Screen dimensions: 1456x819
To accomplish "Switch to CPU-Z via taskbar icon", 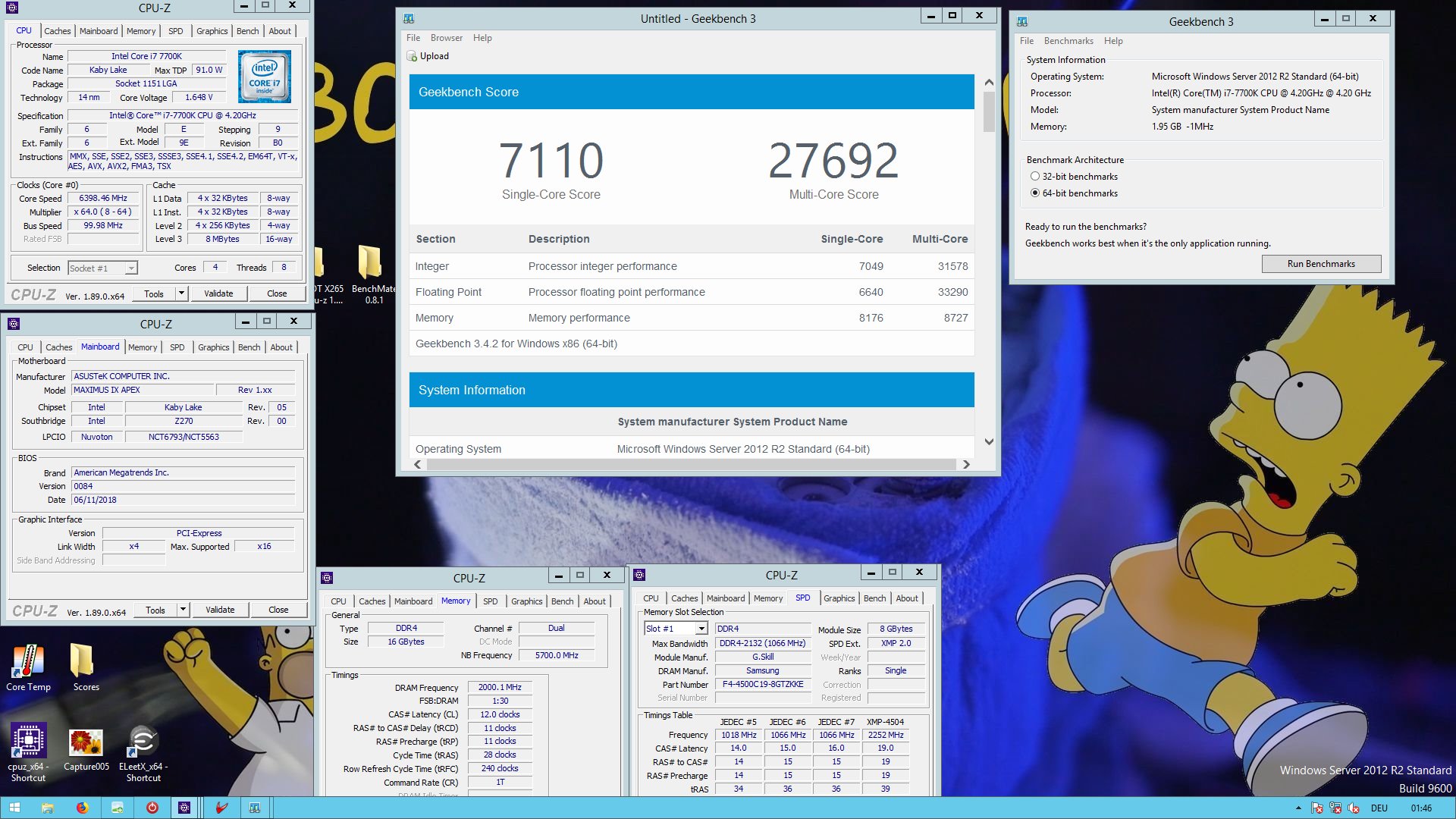I will [x=184, y=808].
